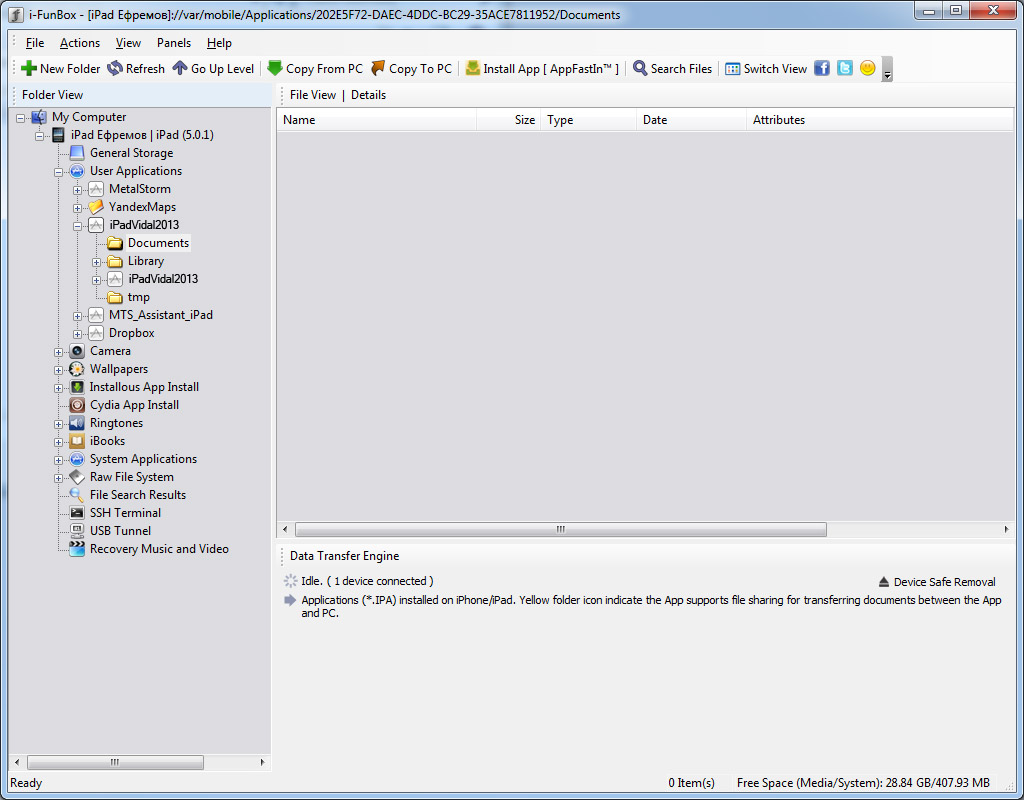Select USB Tunnel icon
The width and height of the screenshot is (1024, 800).
click(x=77, y=531)
